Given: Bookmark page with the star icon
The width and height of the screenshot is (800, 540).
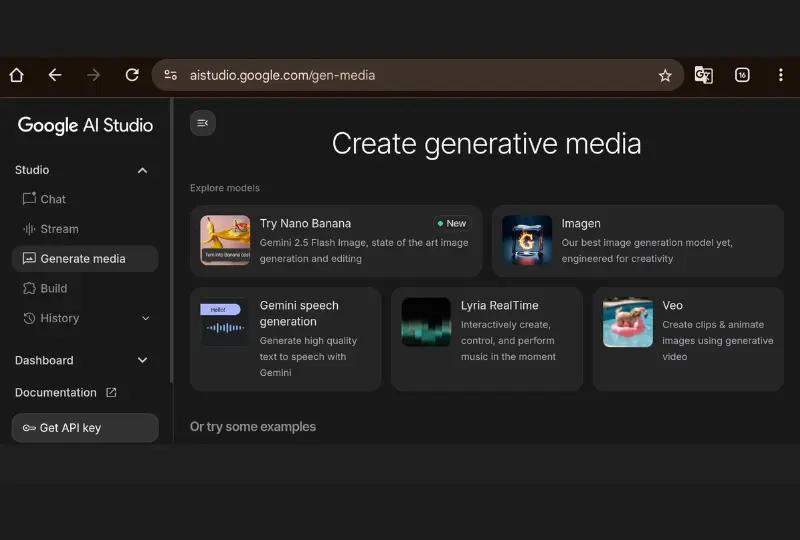Looking at the screenshot, I should tap(665, 75).
